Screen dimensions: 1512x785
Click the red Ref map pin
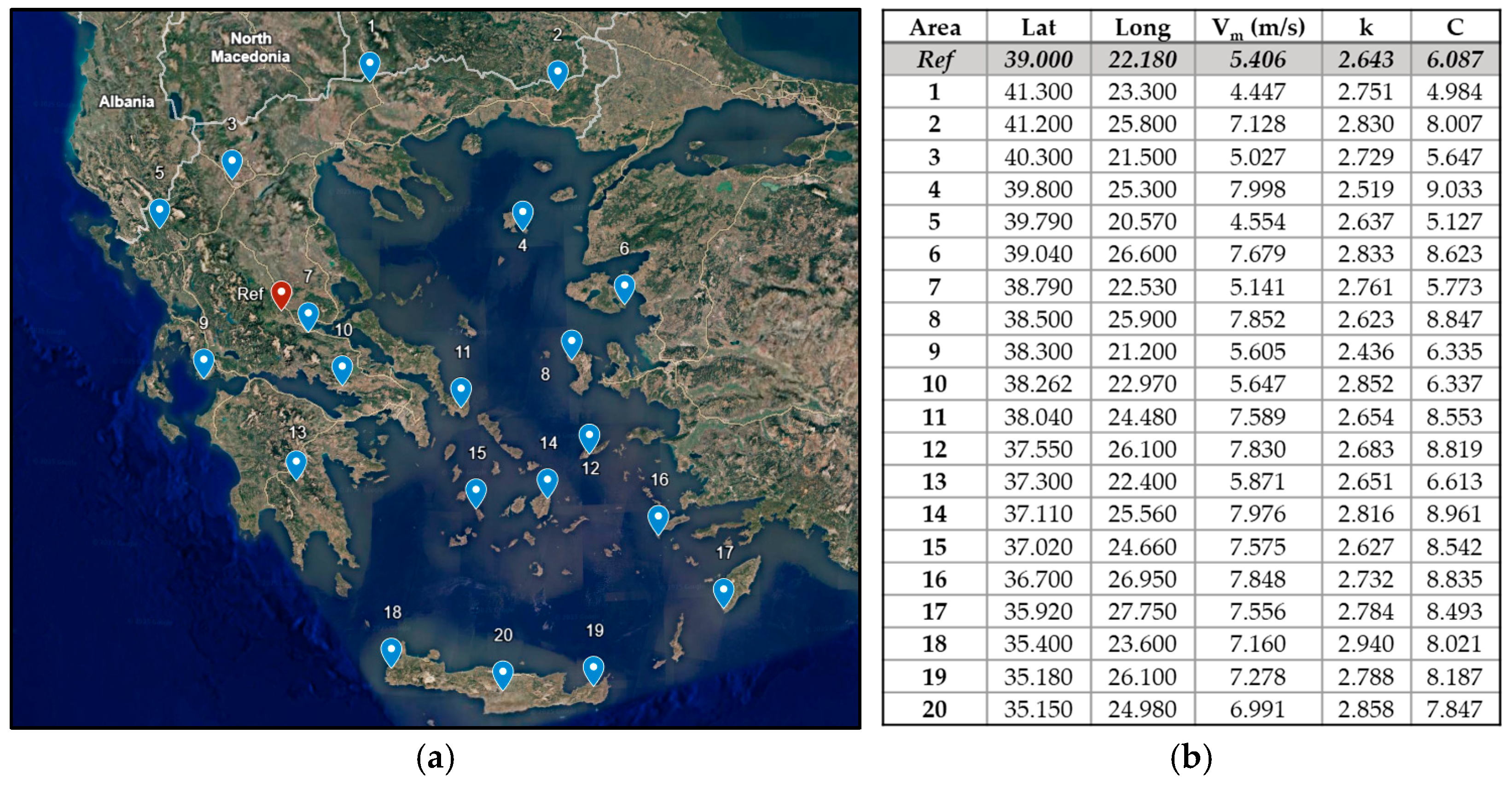[x=281, y=294]
